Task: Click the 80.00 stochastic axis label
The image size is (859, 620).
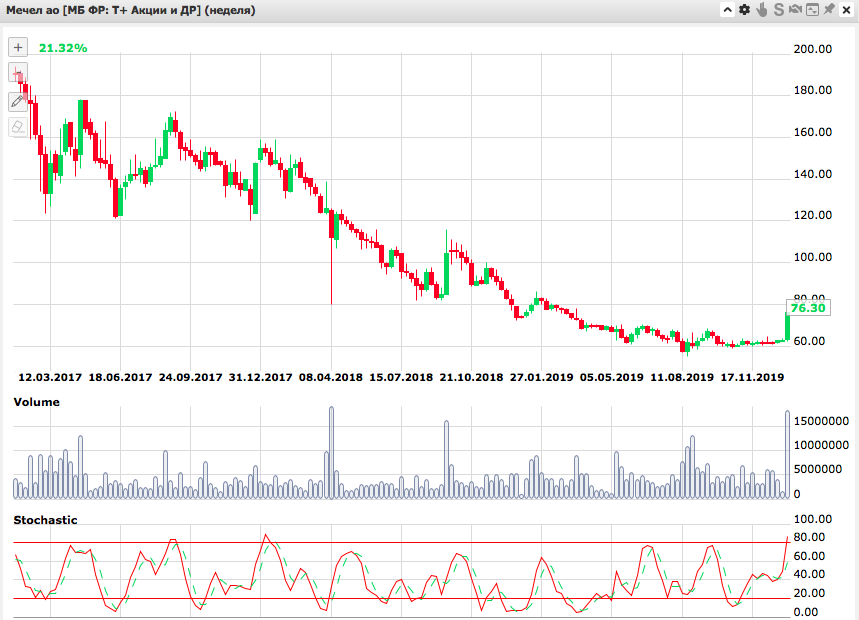Action: click(x=809, y=537)
